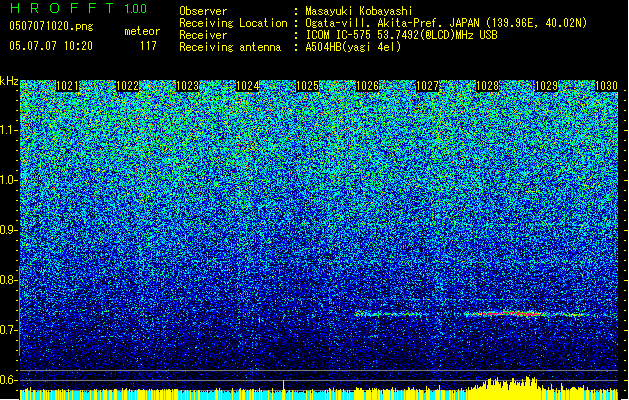Image resolution: width=629 pixels, height=400 pixels.
Task: Click the 0.8 frequency axis label
Action: (9, 280)
